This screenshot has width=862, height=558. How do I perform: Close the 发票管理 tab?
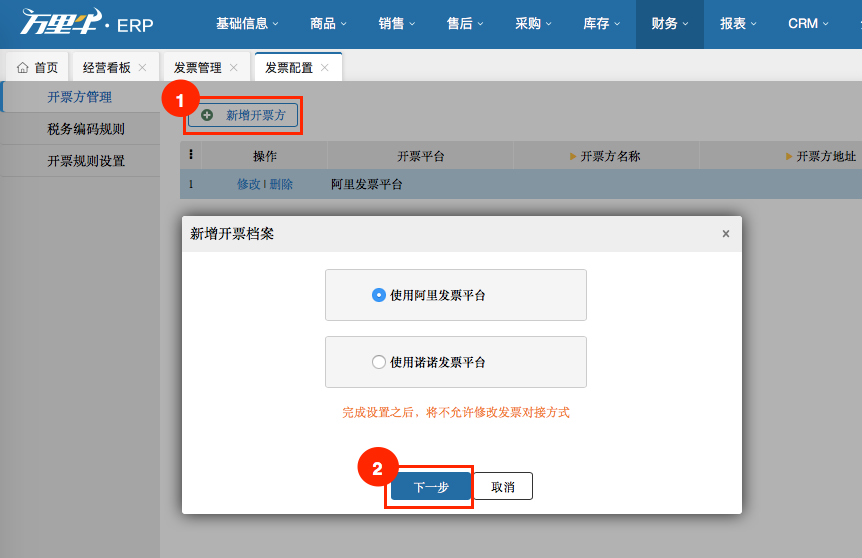[234, 68]
